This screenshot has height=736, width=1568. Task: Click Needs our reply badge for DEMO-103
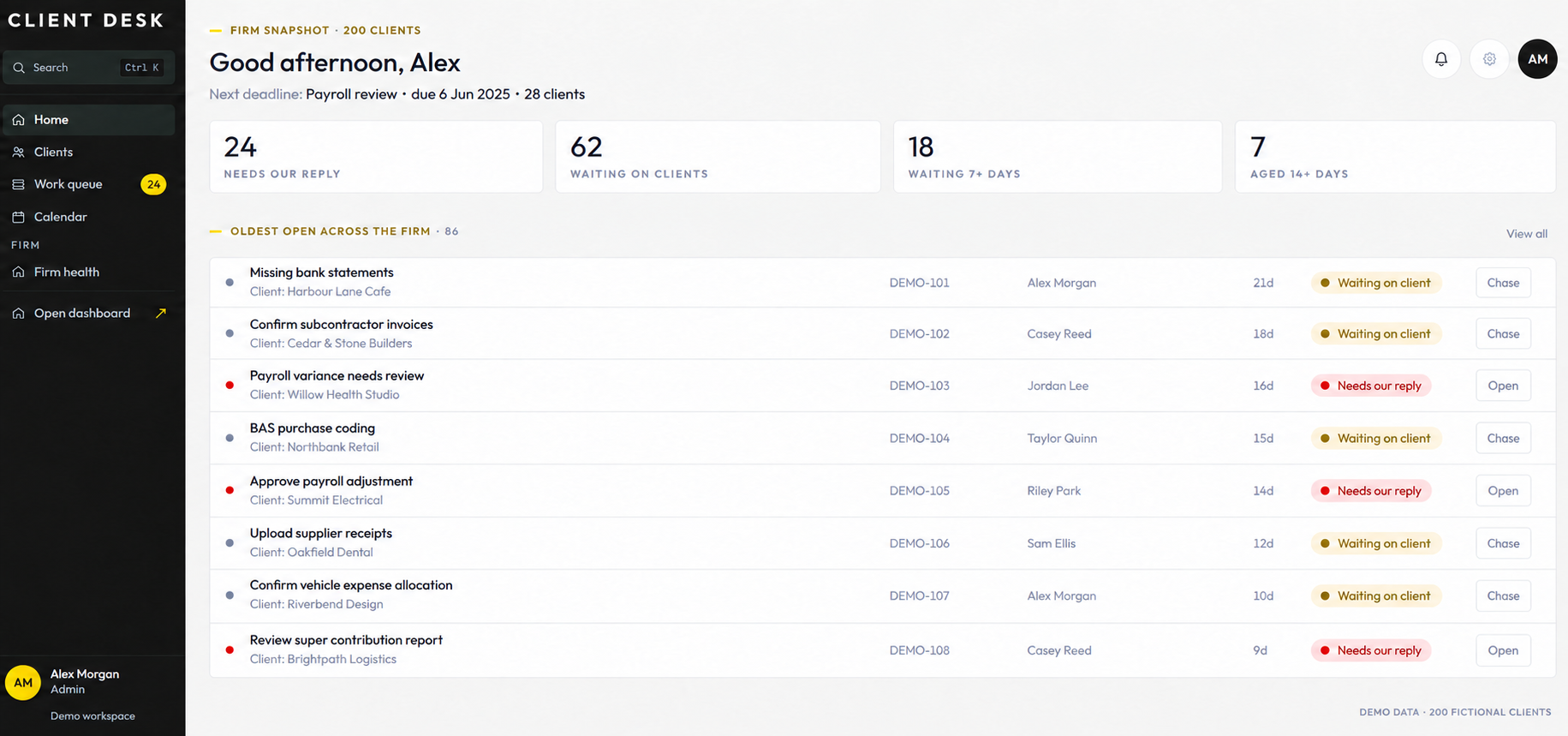[1371, 386]
